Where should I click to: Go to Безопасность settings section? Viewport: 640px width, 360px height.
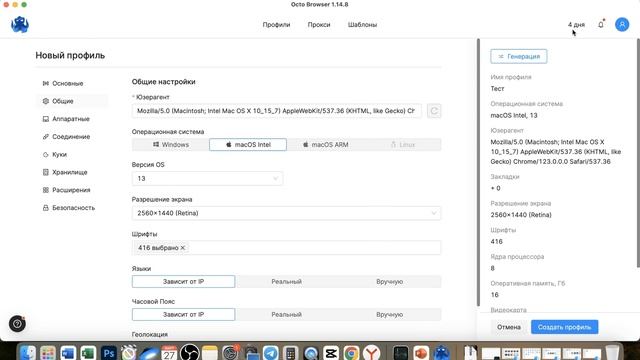72,208
